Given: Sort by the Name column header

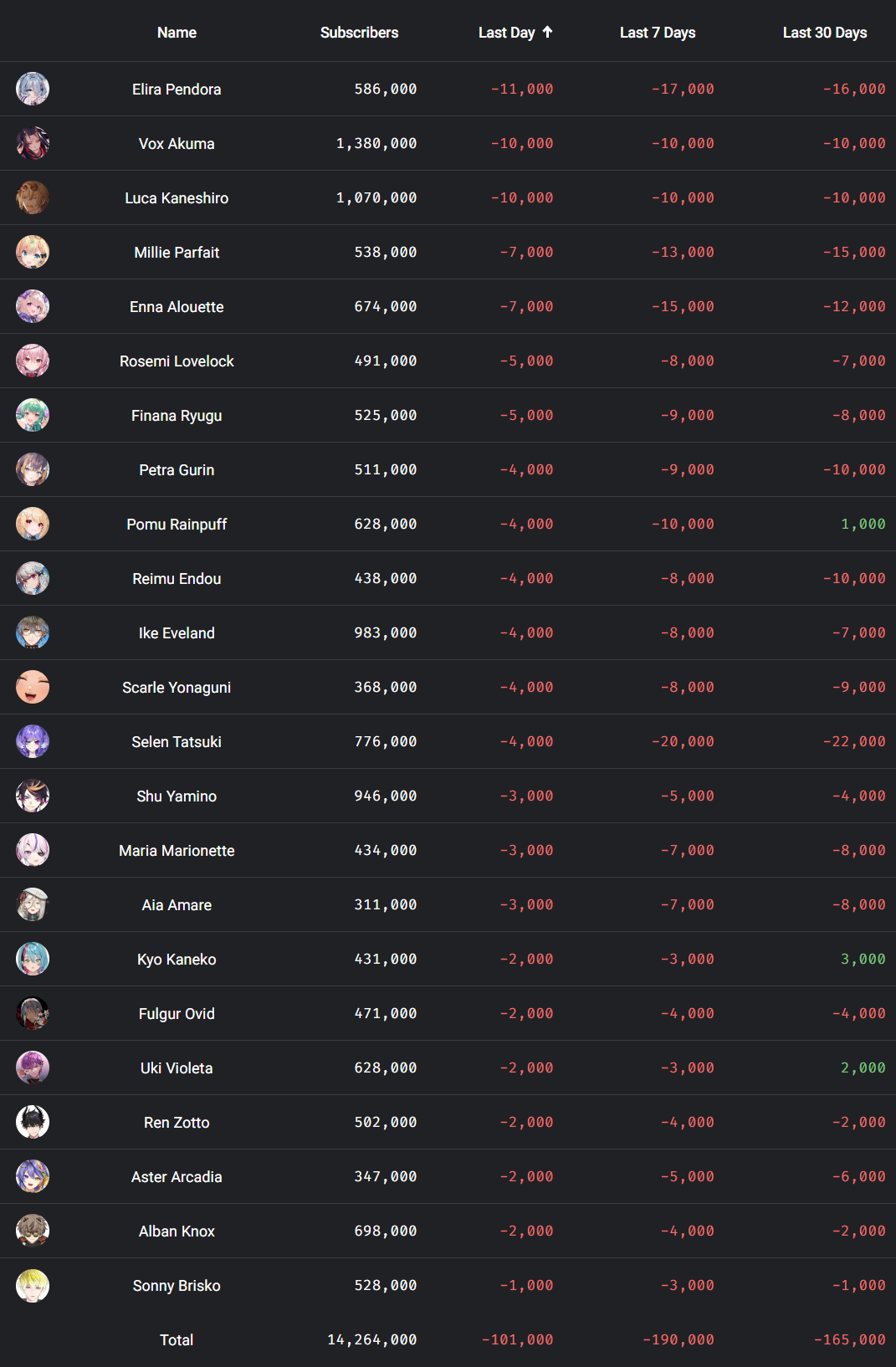Looking at the screenshot, I should pos(177,33).
